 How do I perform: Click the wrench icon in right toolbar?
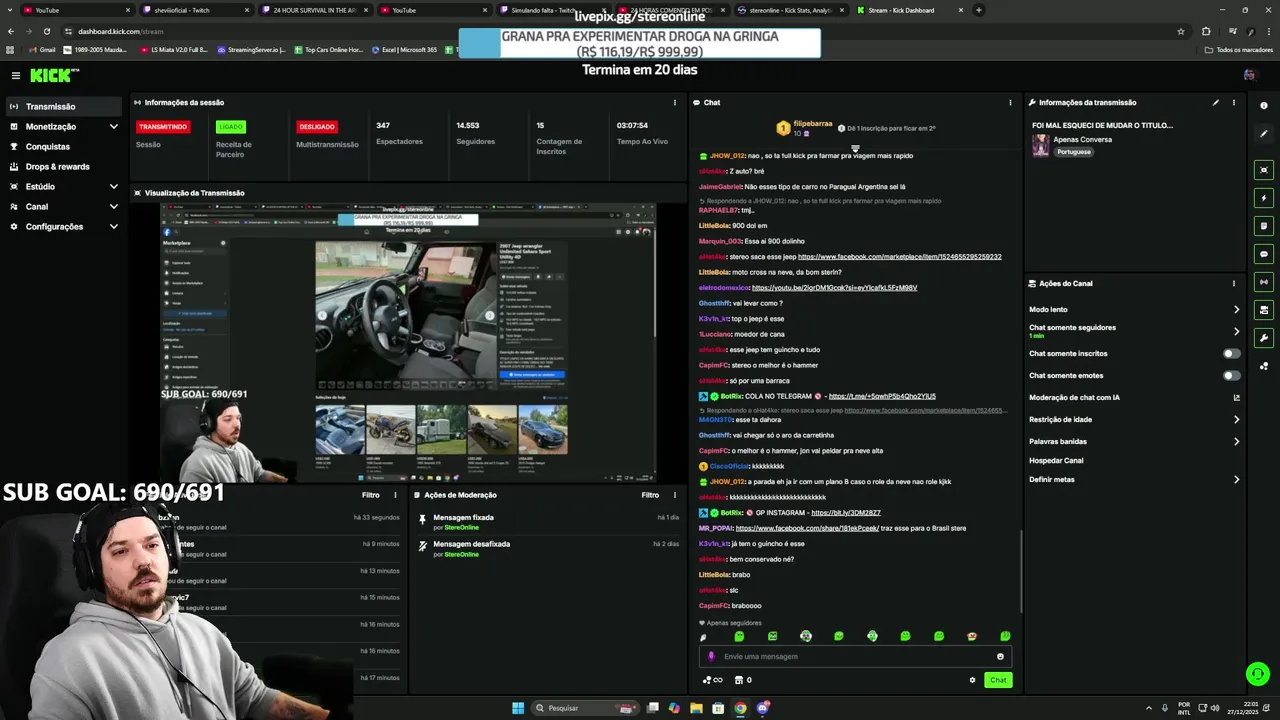(x=1264, y=338)
